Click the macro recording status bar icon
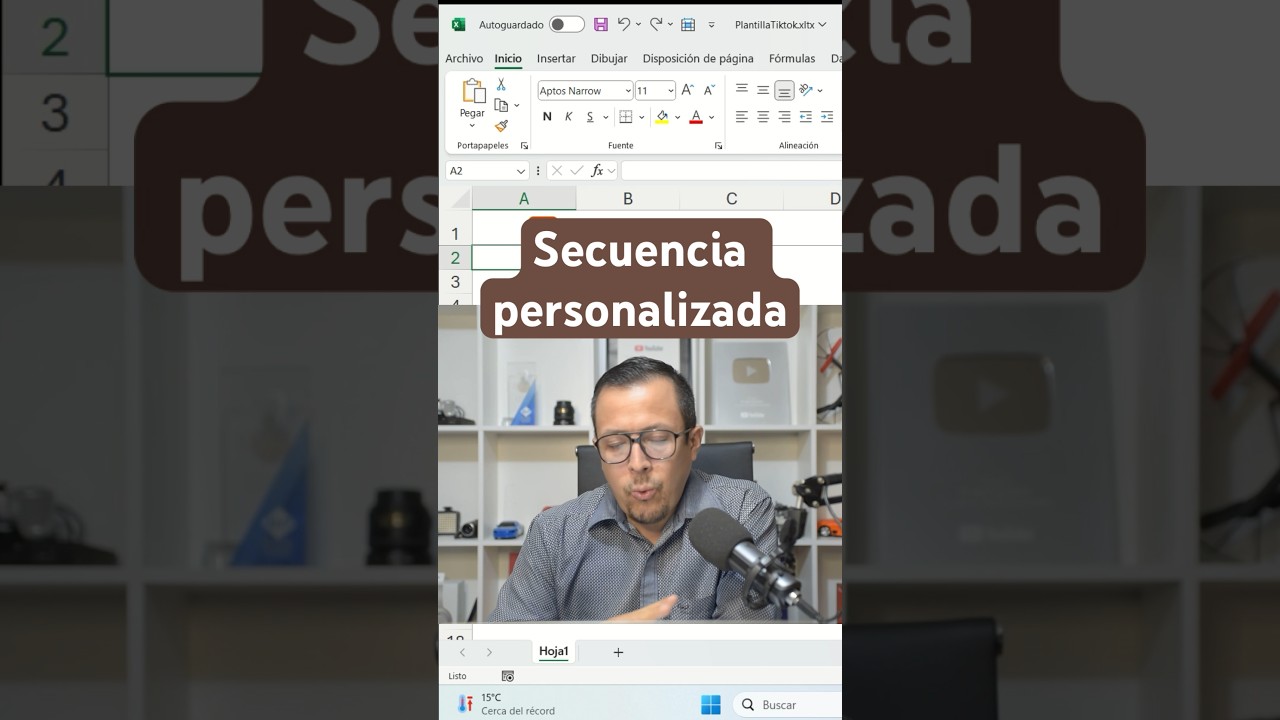Viewport: 1280px width, 720px height. pos(508,676)
